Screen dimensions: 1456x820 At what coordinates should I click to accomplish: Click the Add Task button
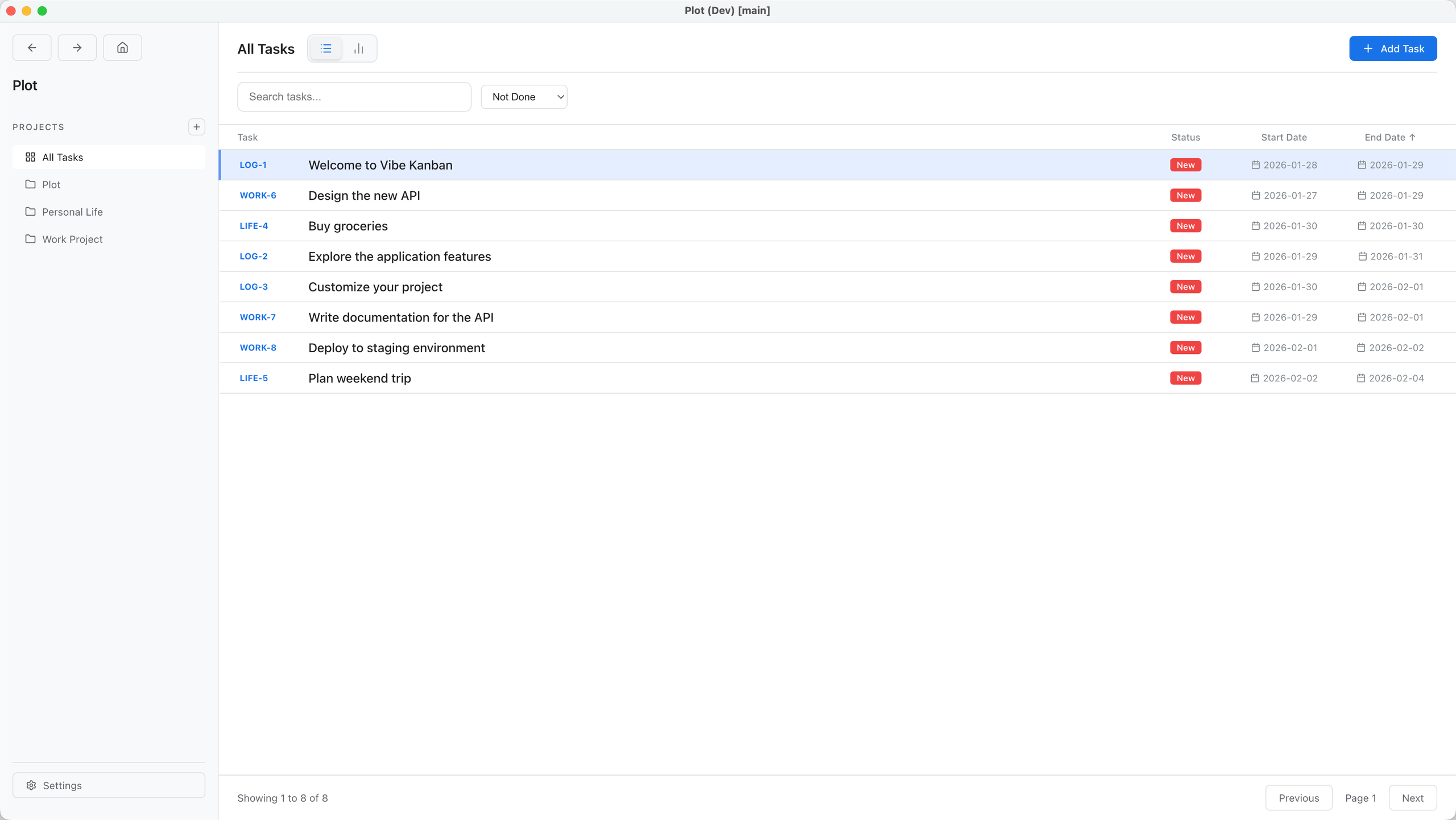pyautogui.click(x=1392, y=49)
